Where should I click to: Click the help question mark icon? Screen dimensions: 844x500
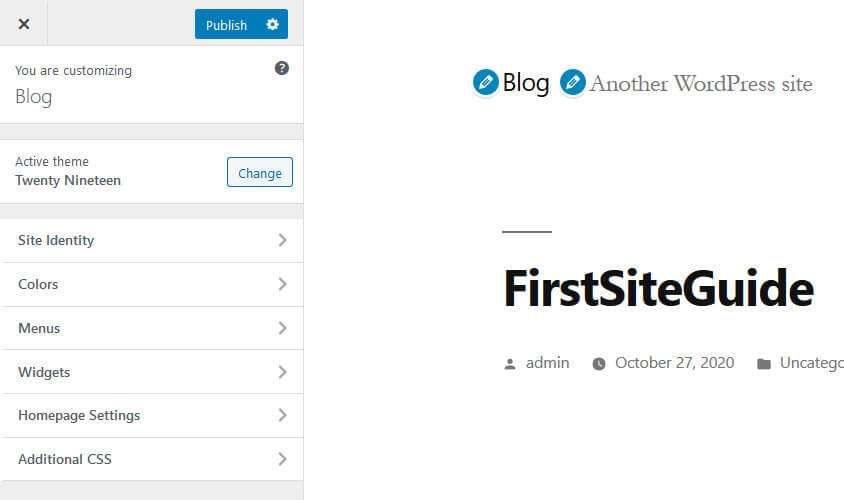click(282, 68)
